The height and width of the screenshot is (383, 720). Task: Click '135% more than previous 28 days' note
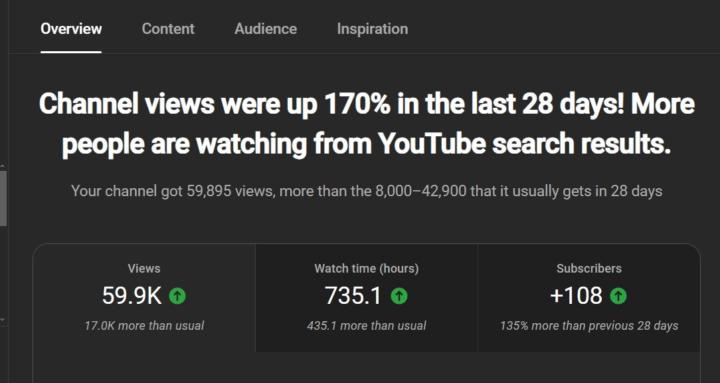click(589, 326)
